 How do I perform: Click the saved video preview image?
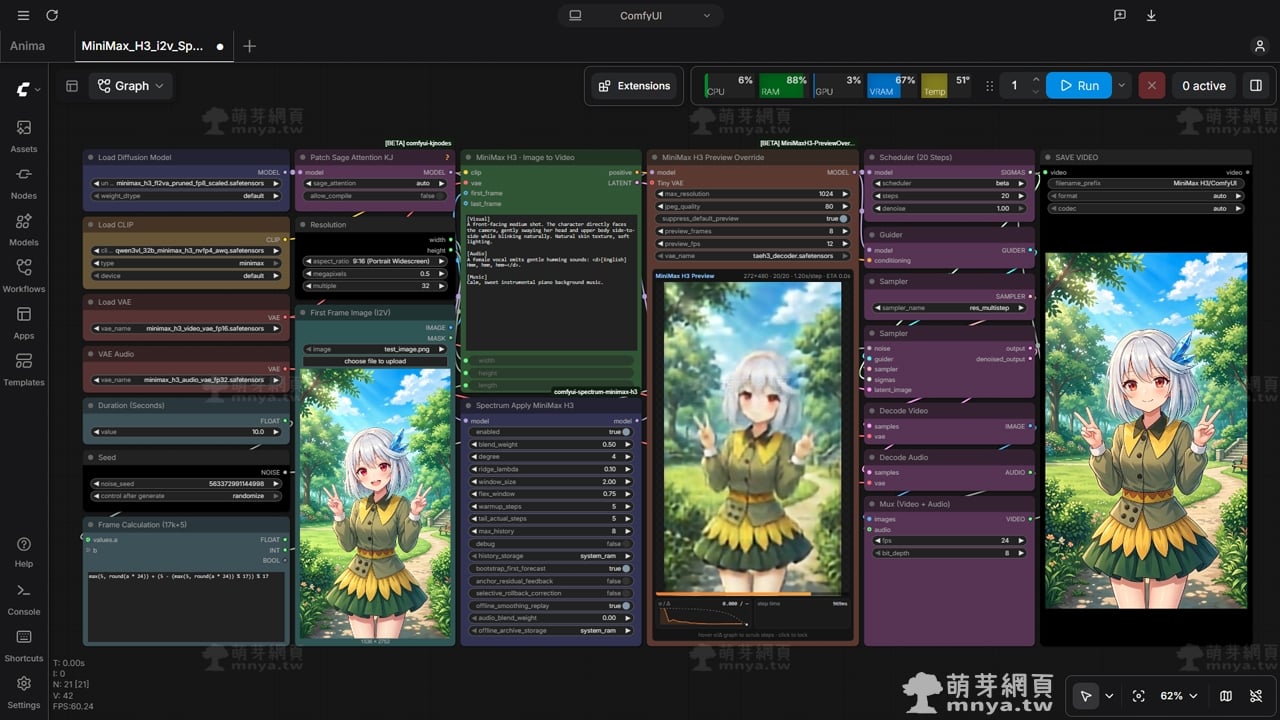coord(1146,430)
